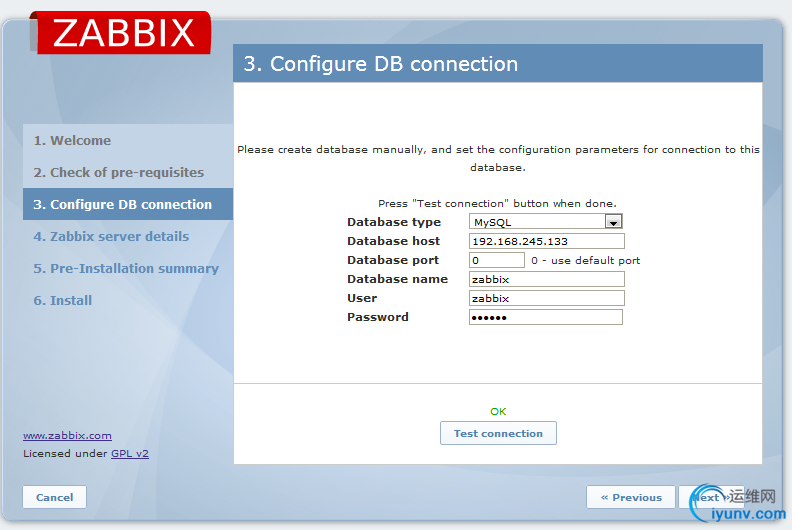This screenshot has height=530, width=792.
Task: Click the 'Press "Test connection" button when done' text
Action: coord(498,204)
